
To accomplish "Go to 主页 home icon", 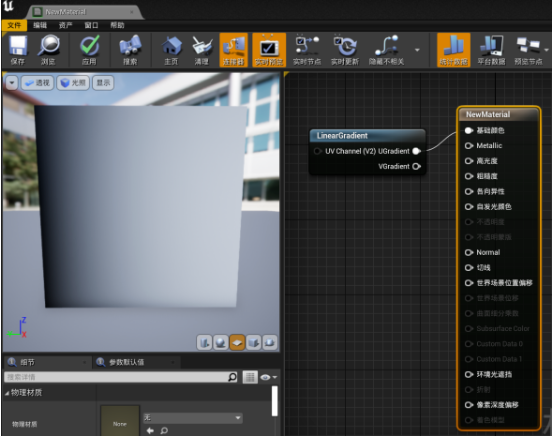I will [171, 50].
